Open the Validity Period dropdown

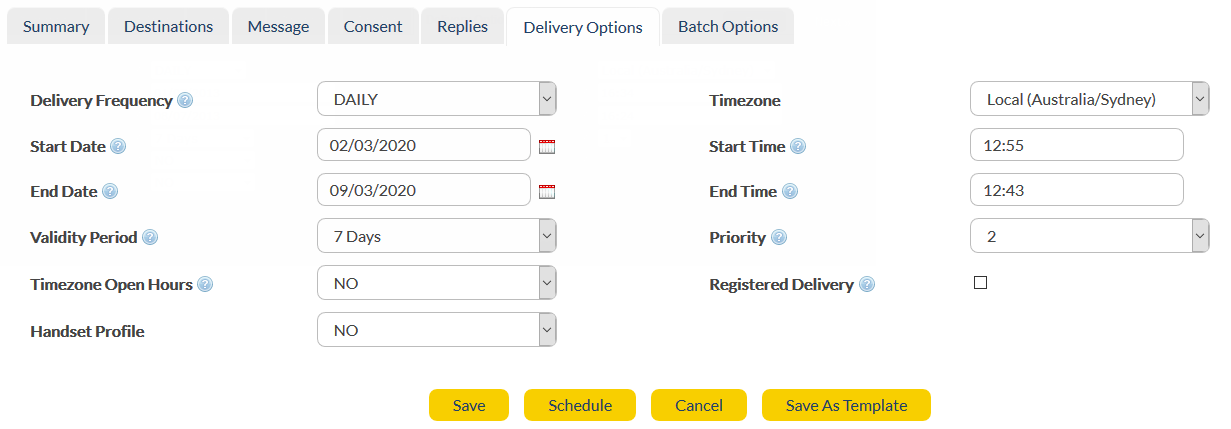tap(437, 237)
